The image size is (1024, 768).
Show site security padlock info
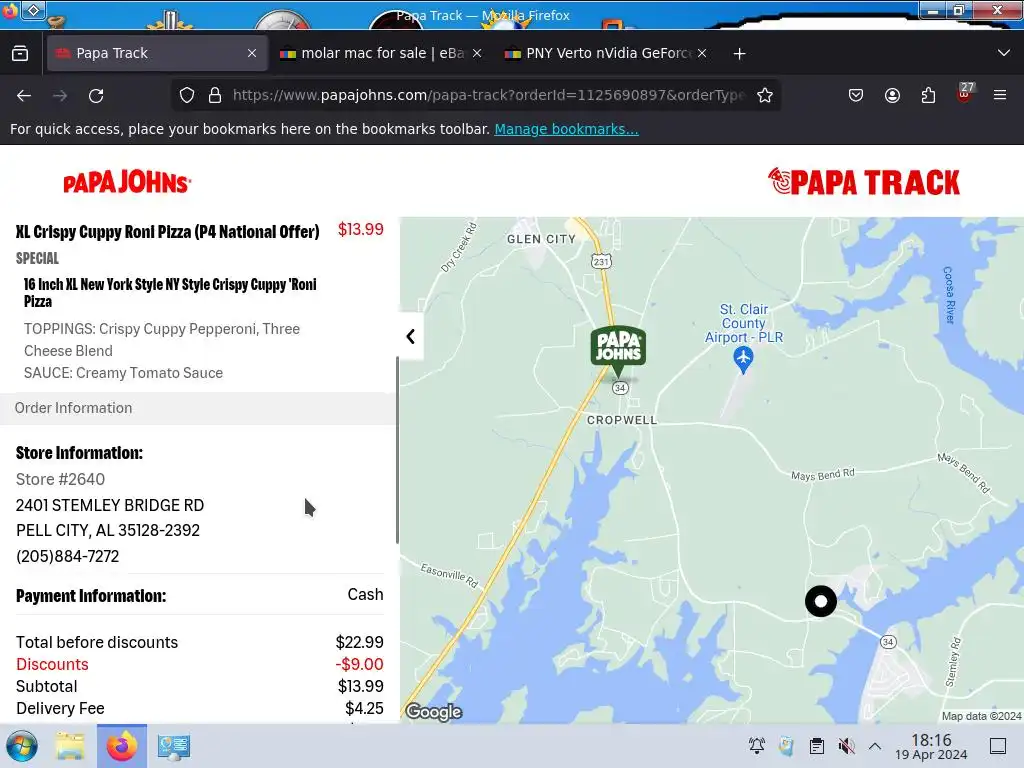click(215, 95)
